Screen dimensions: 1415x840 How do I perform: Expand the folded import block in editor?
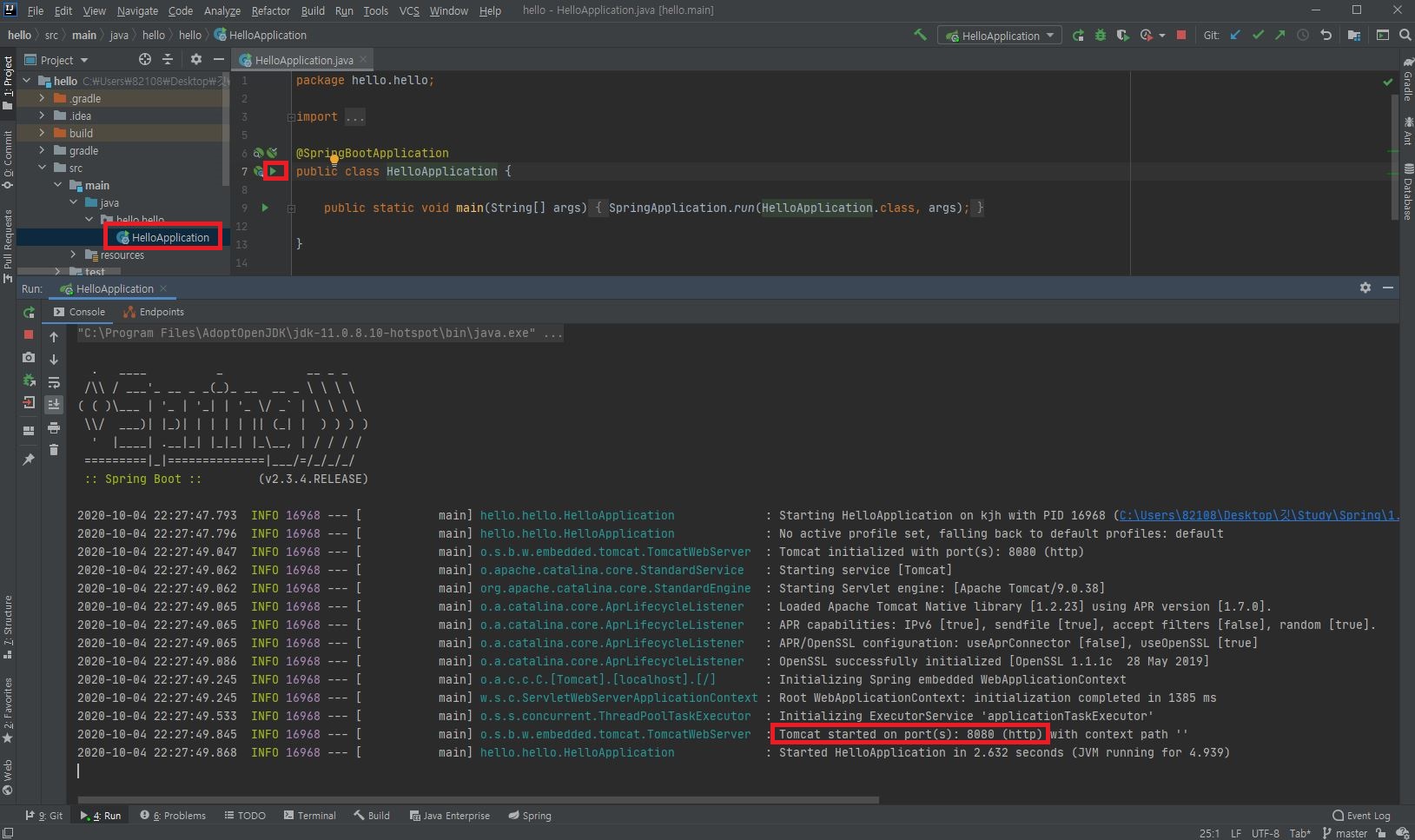(x=292, y=117)
